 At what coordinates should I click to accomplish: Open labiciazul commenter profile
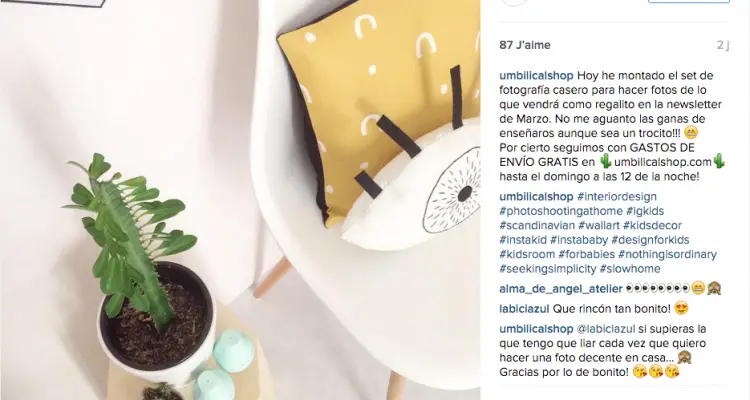pyautogui.click(x=524, y=309)
